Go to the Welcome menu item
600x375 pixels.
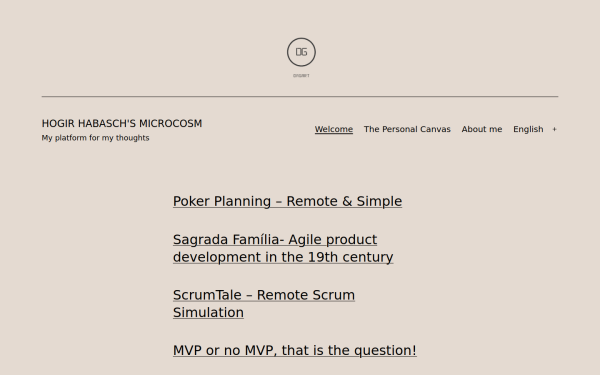click(x=334, y=129)
